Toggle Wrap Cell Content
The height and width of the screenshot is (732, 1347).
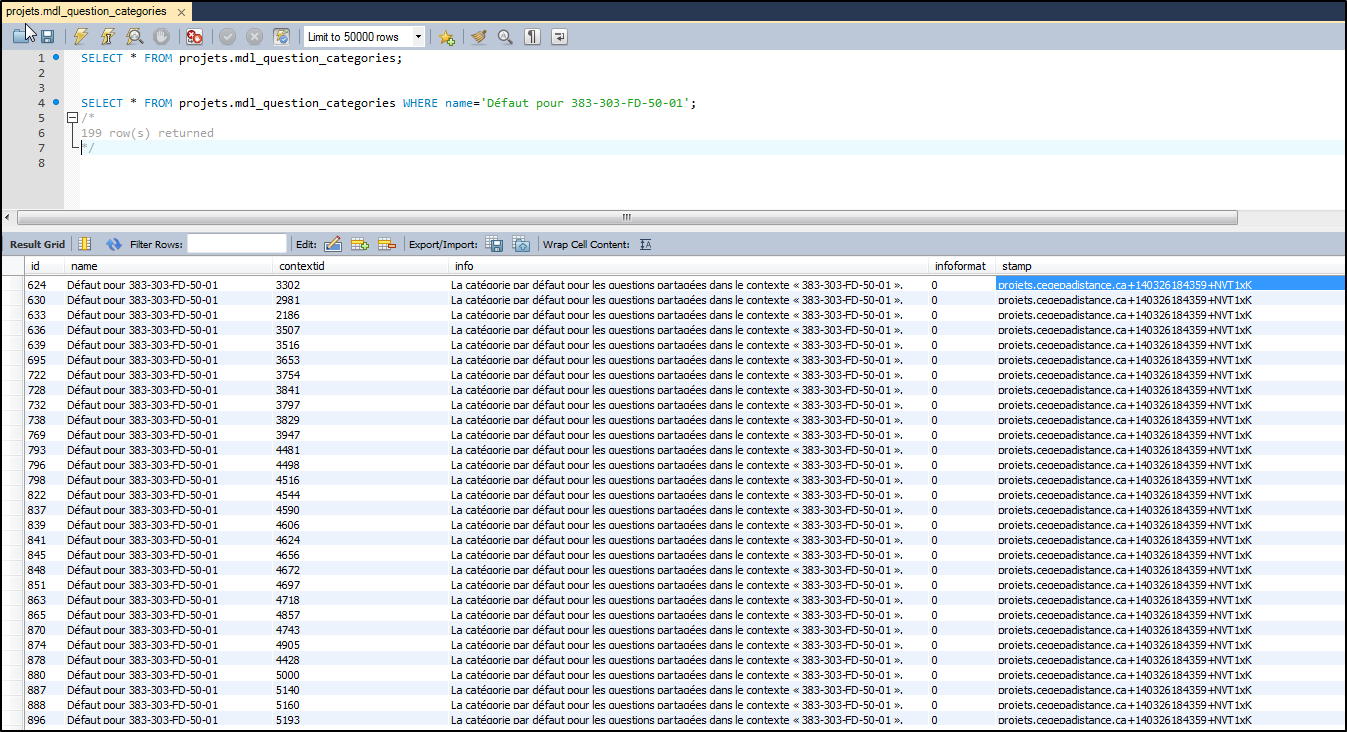[x=645, y=244]
